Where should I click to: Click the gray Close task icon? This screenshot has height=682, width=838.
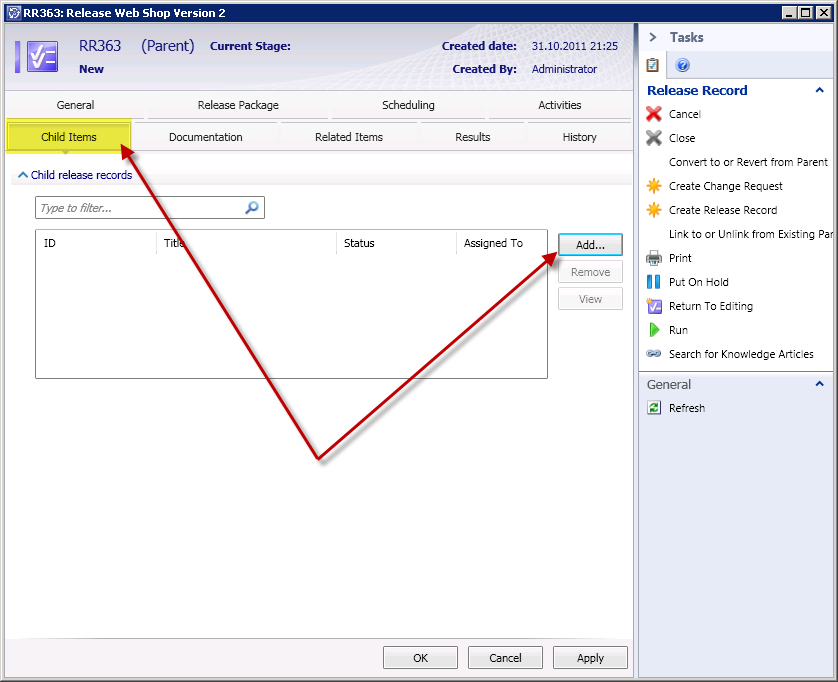click(654, 138)
